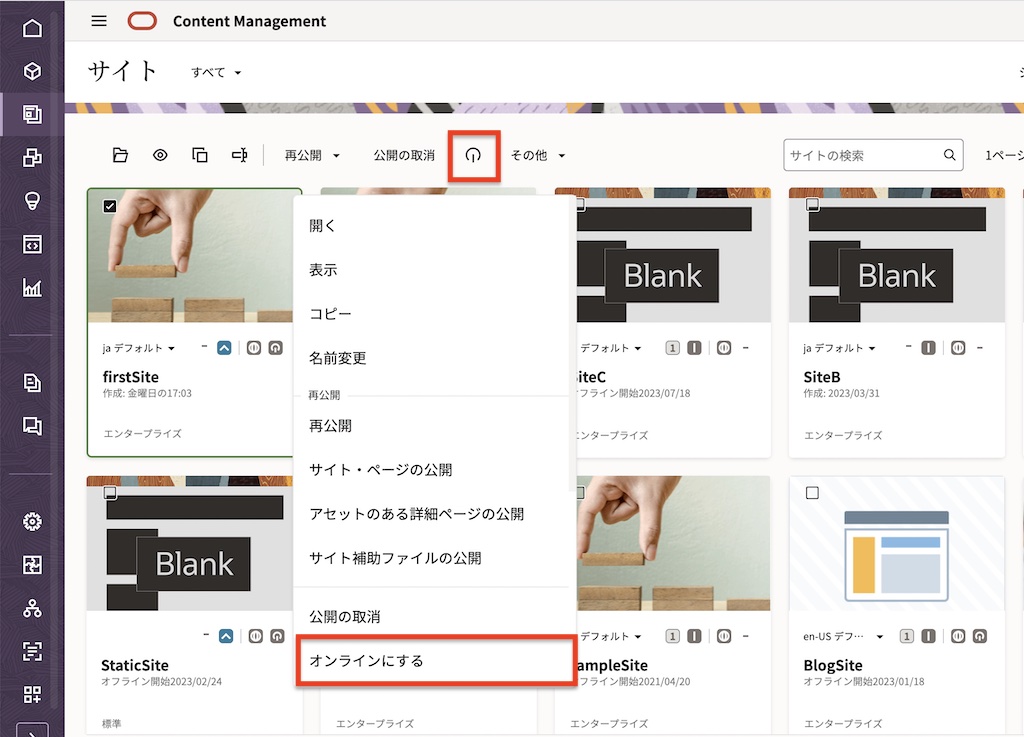
Task: Click the home icon in left sidebar
Action: [32, 28]
